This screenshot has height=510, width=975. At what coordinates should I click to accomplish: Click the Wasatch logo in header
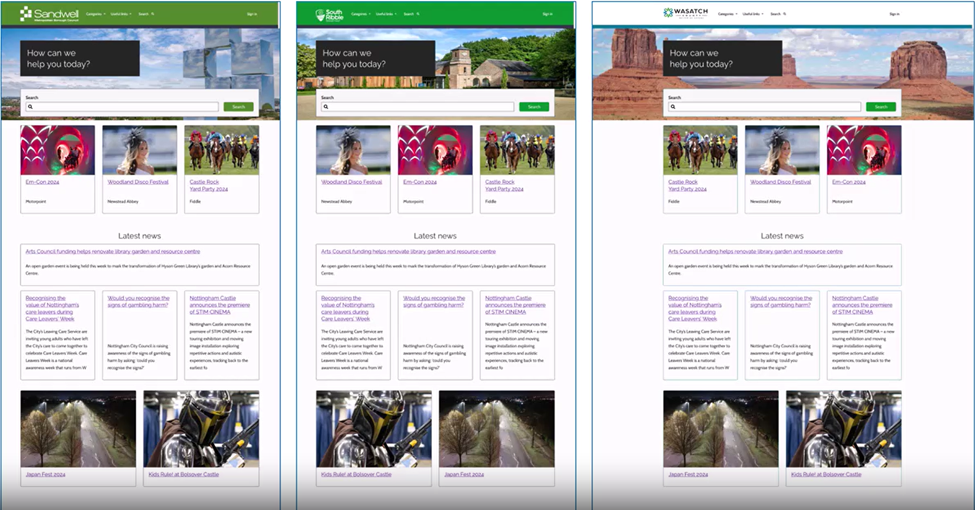point(685,13)
